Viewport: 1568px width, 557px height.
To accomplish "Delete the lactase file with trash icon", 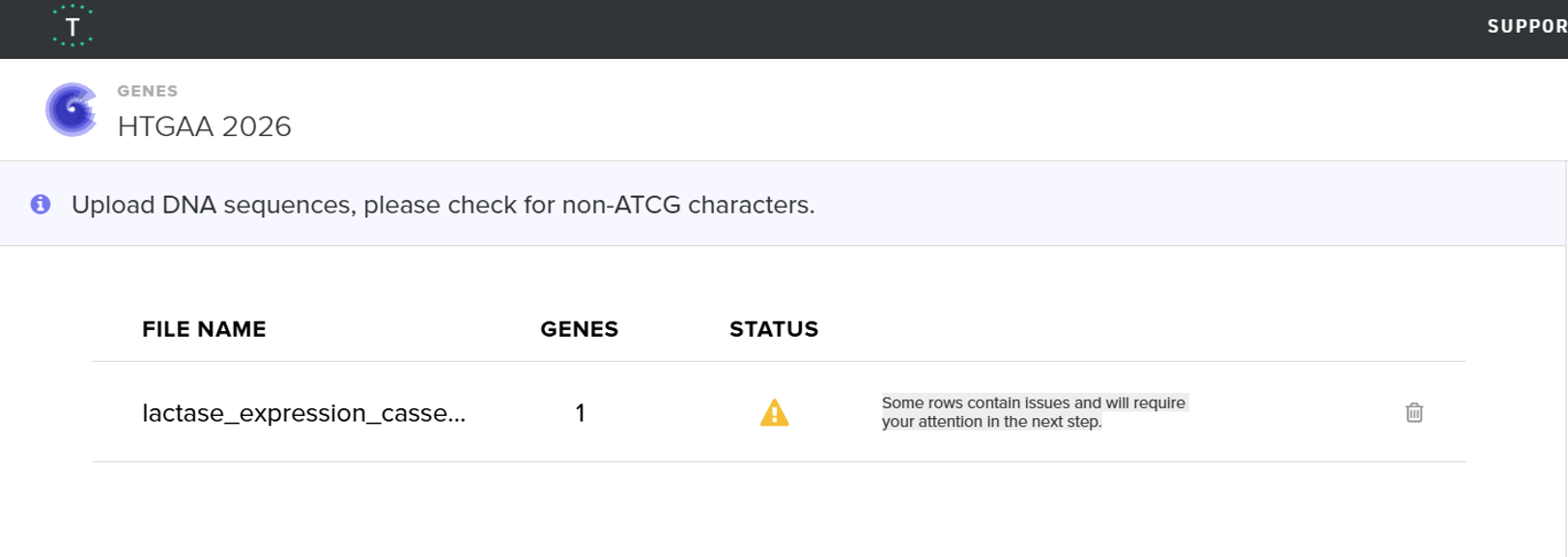I will (1413, 413).
